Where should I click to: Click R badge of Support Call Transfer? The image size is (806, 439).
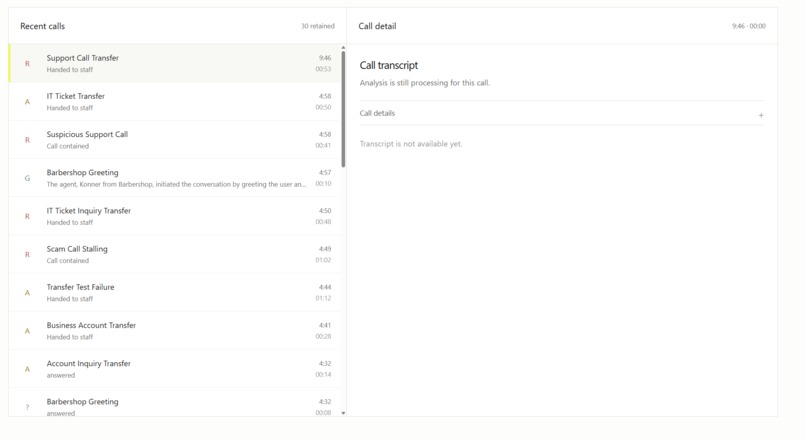click(x=27, y=64)
